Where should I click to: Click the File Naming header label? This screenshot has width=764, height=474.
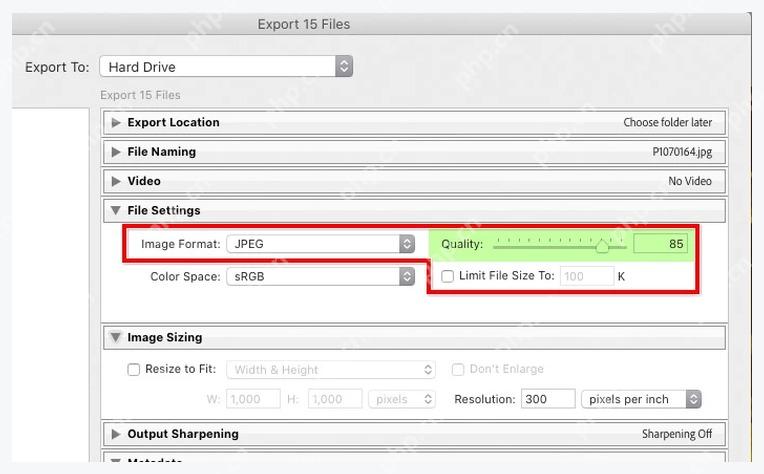point(162,152)
